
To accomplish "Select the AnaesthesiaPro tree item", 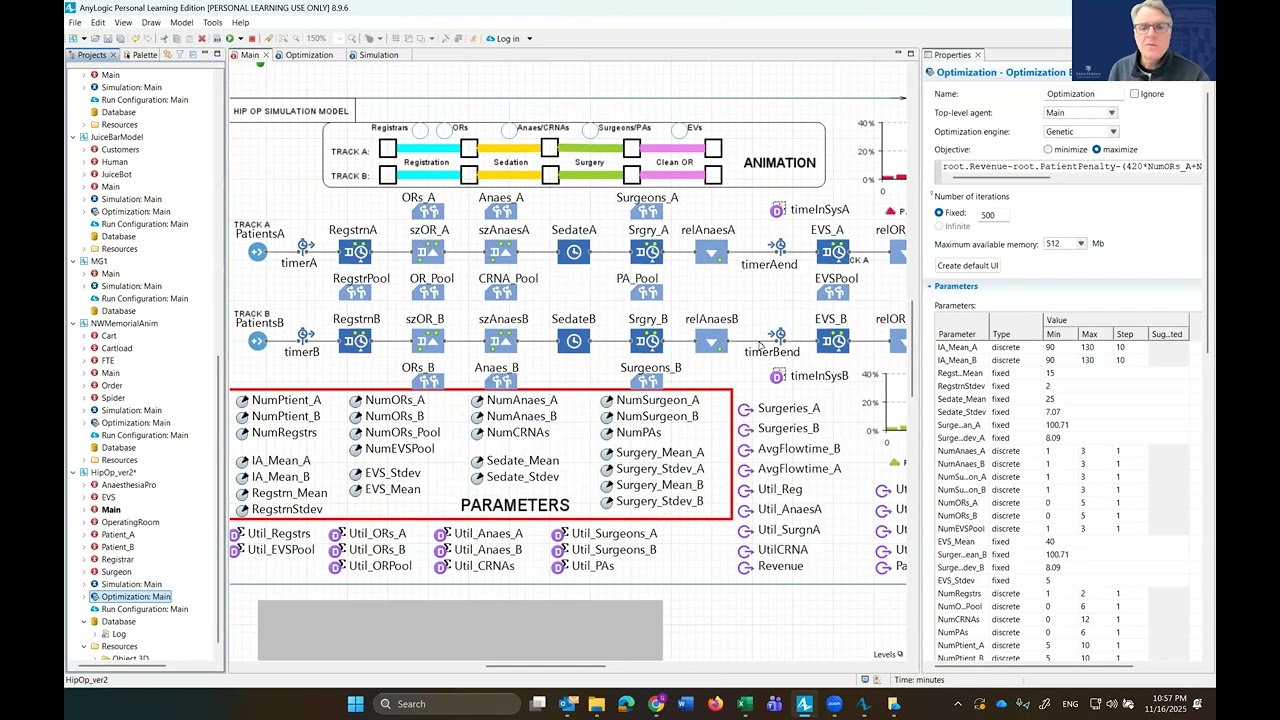I will (x=129, y=485).
